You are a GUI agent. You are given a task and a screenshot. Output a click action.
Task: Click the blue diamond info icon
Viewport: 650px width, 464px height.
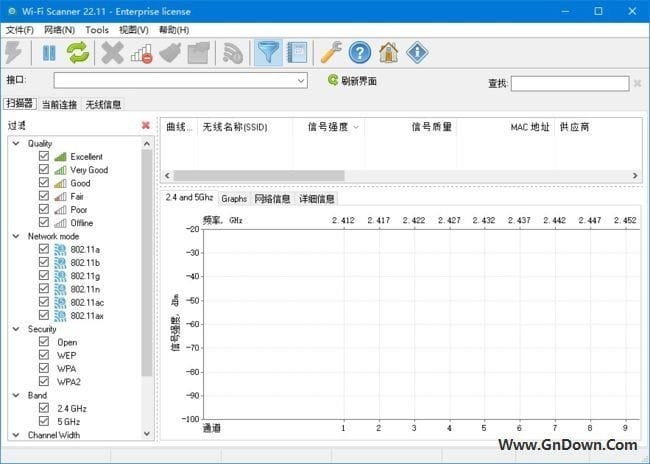pyautogui.click(x=417, y=53)
